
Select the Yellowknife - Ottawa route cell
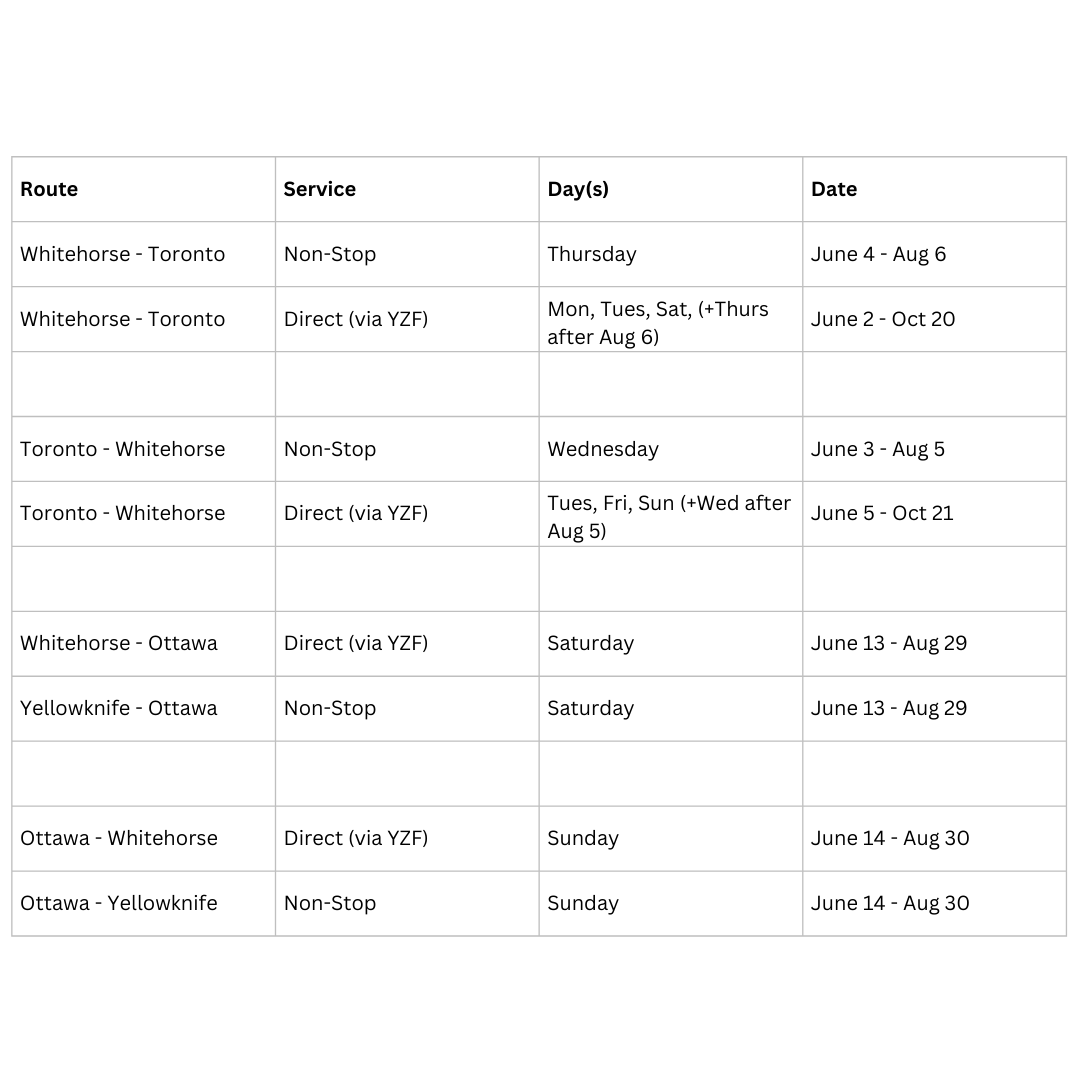(x=119, y=708)
